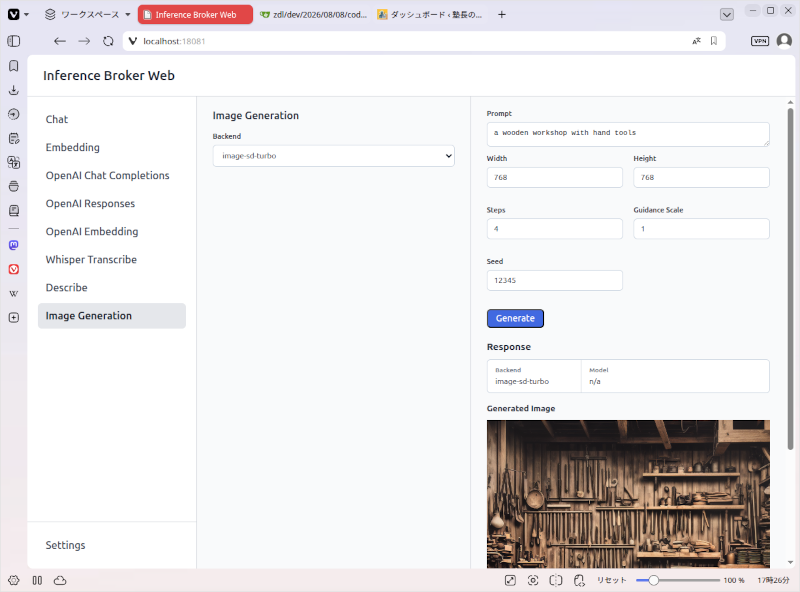Open browser settings gear in status bar
This screenshot has width=800, height=592.
click(14, 580)
